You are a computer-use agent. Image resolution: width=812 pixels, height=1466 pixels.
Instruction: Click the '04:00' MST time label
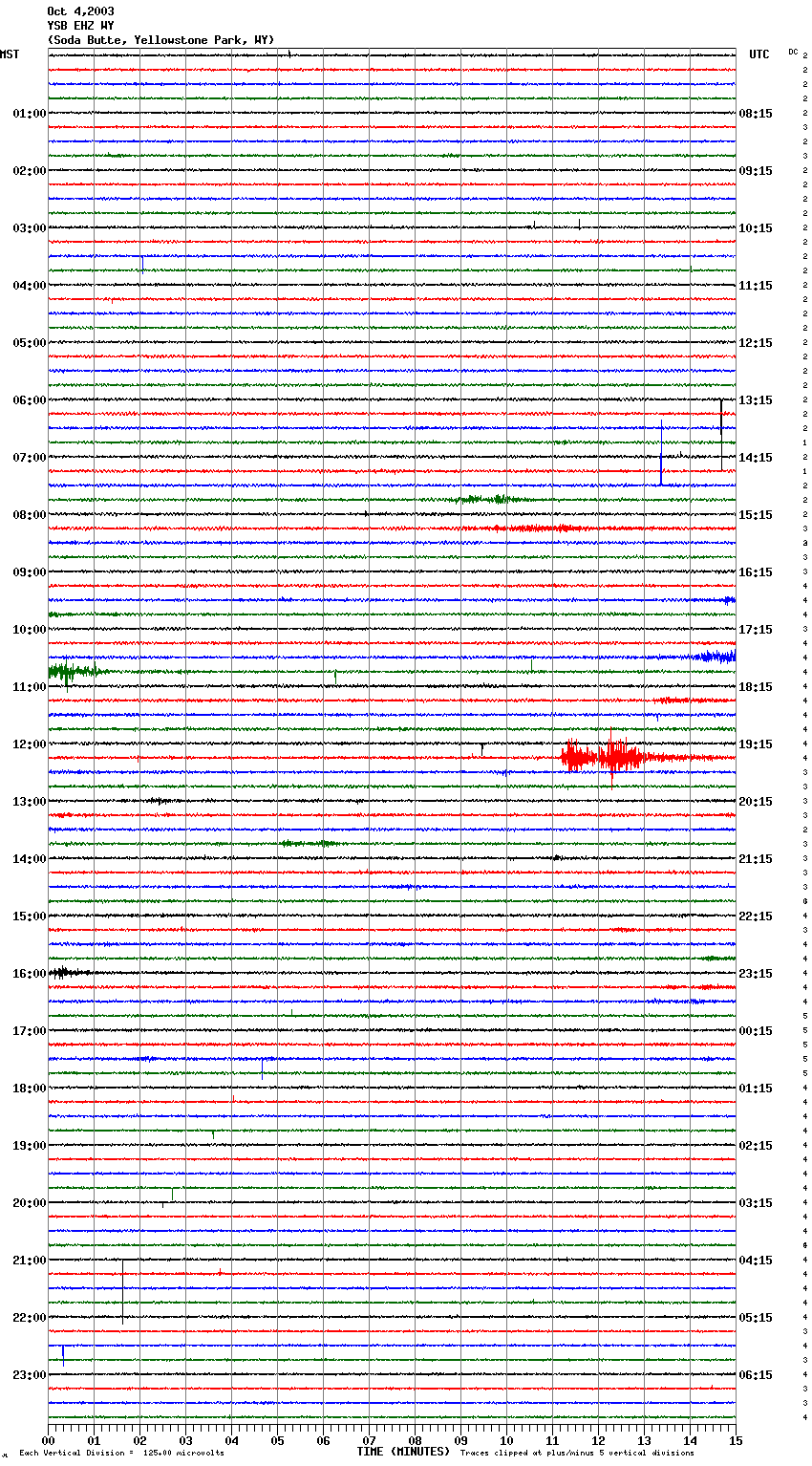pyautogui.click(x=30, y=286)
